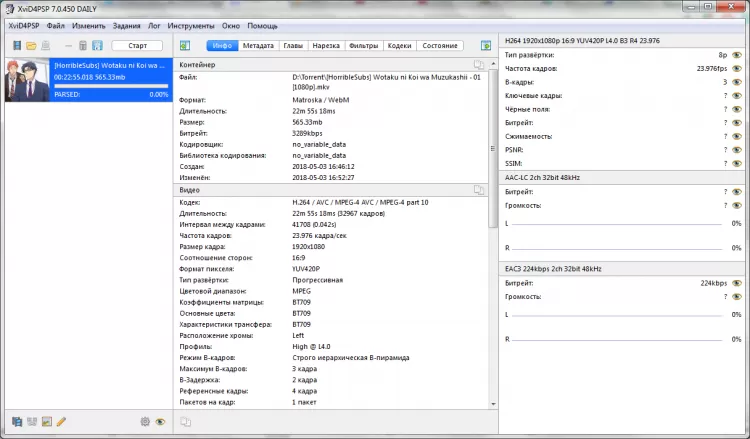750x439 pixels.
Task: Click the landscape picture icon at bottom
Action: [46, 421]
